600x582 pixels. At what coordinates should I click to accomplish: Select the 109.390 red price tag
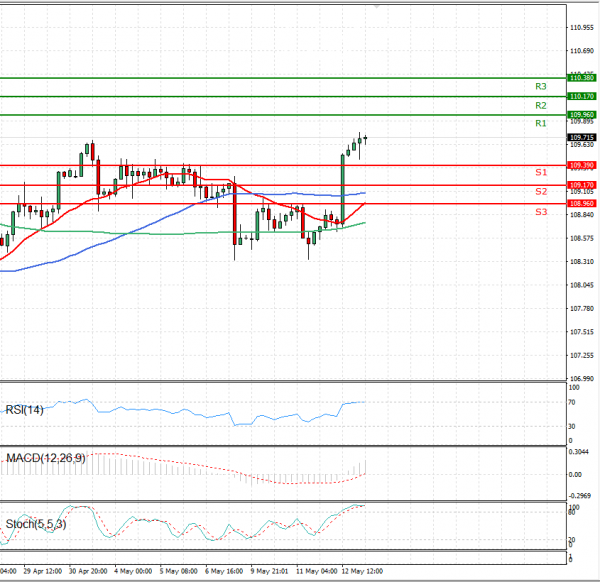[x=581, y=165]
